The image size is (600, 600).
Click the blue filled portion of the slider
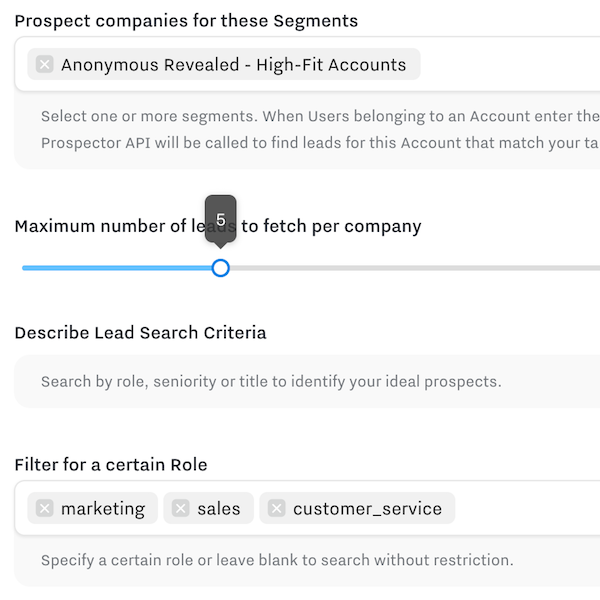point(120,268)
